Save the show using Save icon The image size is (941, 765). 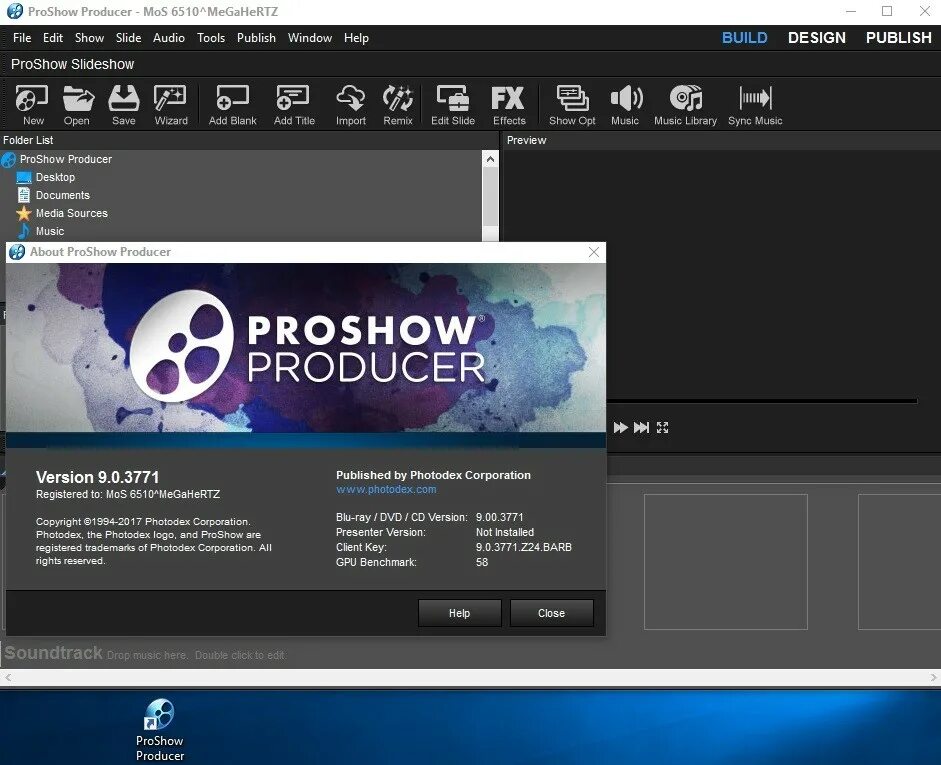(x=124, y=105)
